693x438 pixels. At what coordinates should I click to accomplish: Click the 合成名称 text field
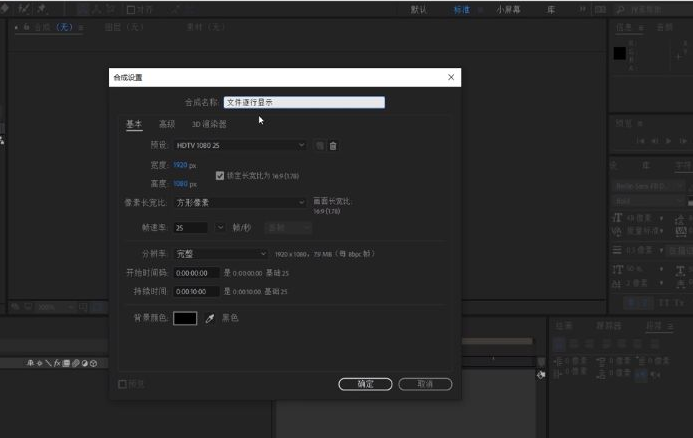pyautogui.click(x=304, y=102)
